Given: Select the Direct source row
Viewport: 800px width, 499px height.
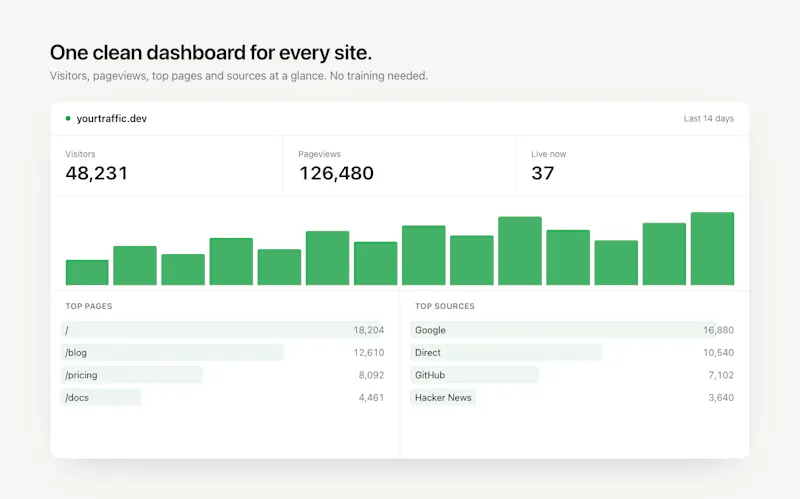Looking at the screenshot, I should tap(572, 353).
